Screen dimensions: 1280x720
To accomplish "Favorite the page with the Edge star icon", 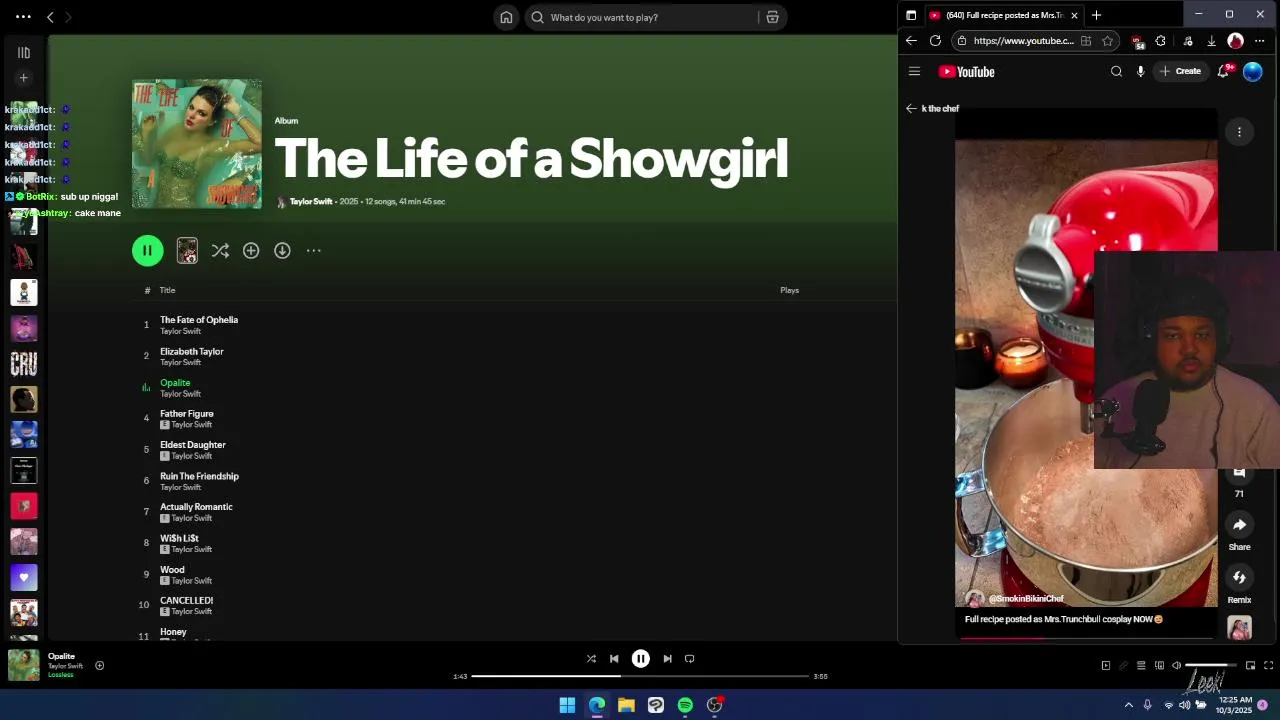I will coord(1107,41).
